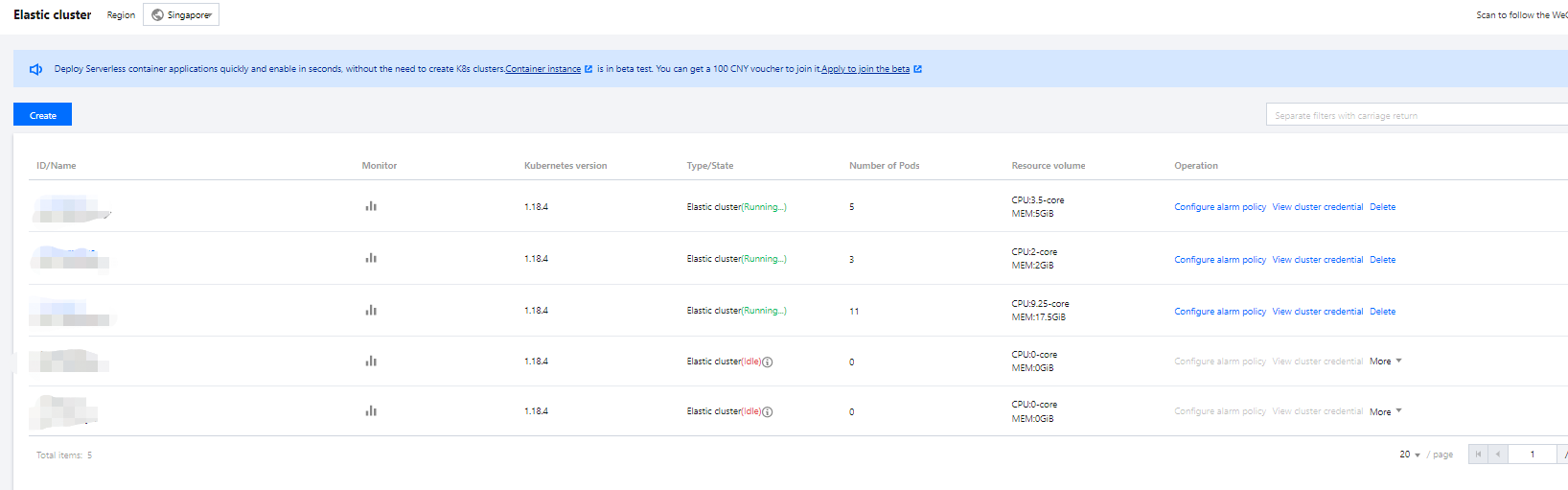Screen dimensions: 1568x490
Task: Click monitor icon of last idle cluster
Action: (371, 411)
